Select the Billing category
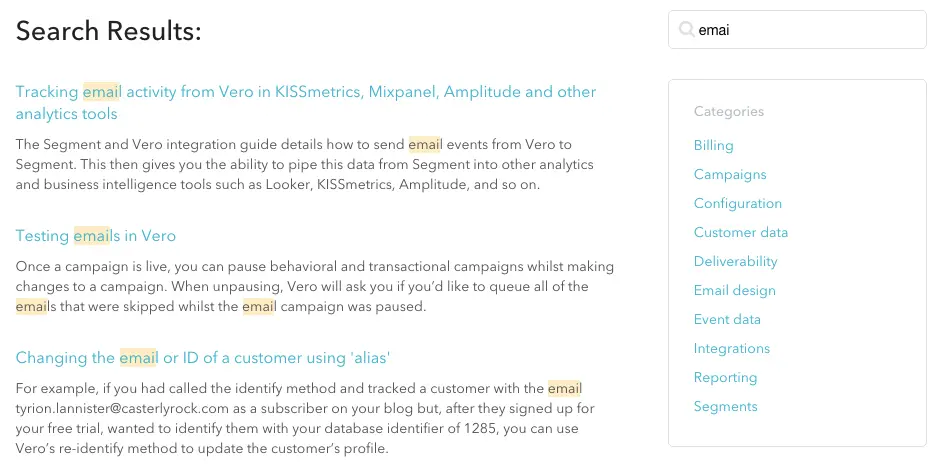This screenshot has width=936, height=466. (713, 145)
